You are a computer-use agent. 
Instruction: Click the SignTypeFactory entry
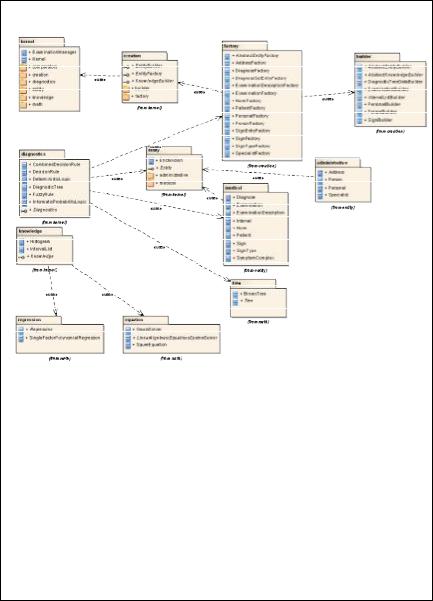click(253, 146)
